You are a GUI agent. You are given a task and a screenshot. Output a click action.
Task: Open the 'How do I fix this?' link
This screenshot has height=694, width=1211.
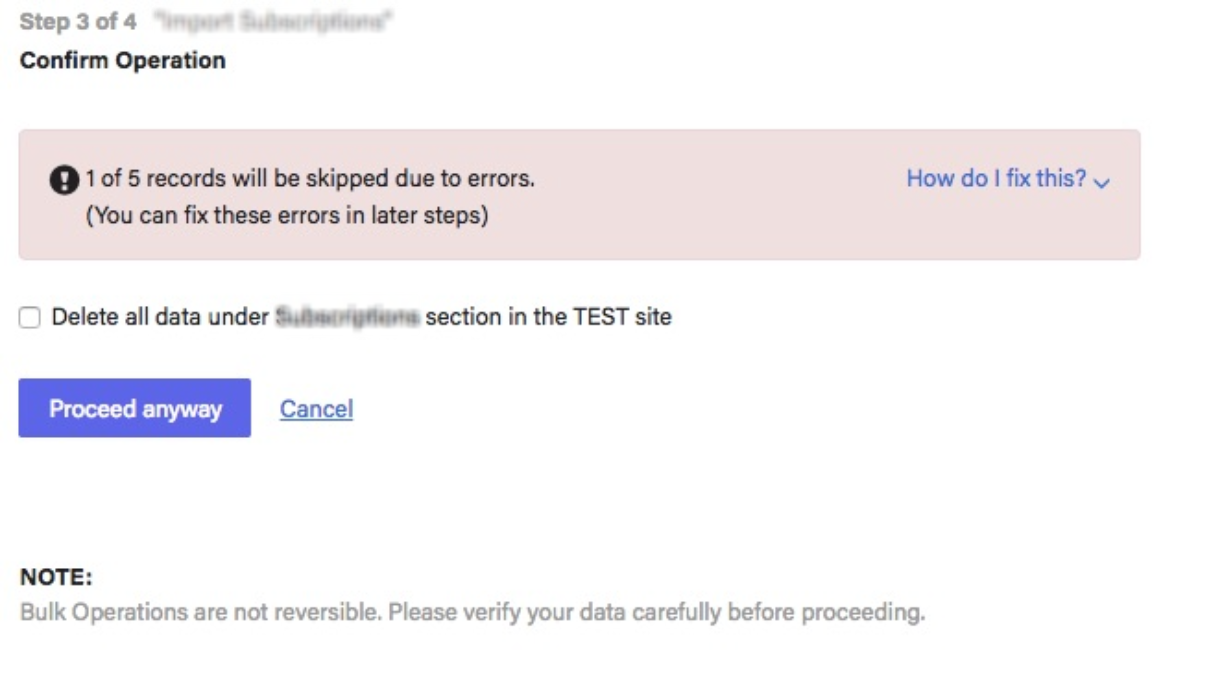(x=995, y=179)
